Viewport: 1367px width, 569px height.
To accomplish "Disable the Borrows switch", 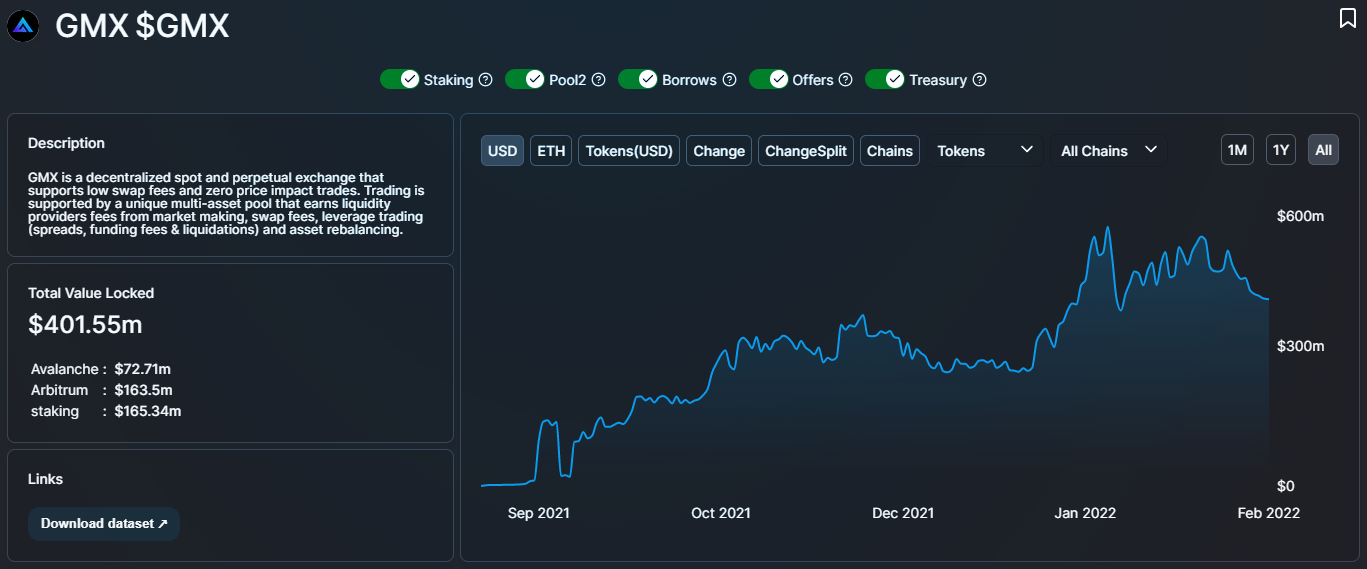I will [x=637, y=79].
